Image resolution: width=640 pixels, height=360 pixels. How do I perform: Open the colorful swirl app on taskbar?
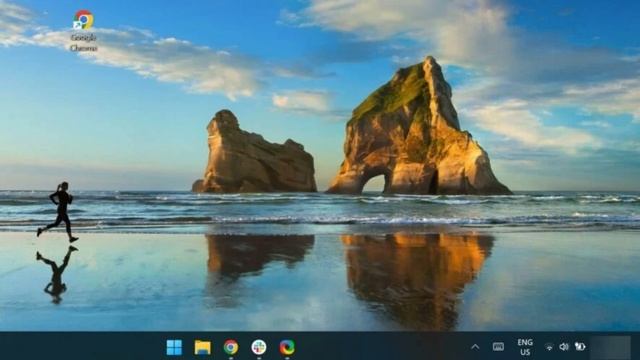[287, 347]
